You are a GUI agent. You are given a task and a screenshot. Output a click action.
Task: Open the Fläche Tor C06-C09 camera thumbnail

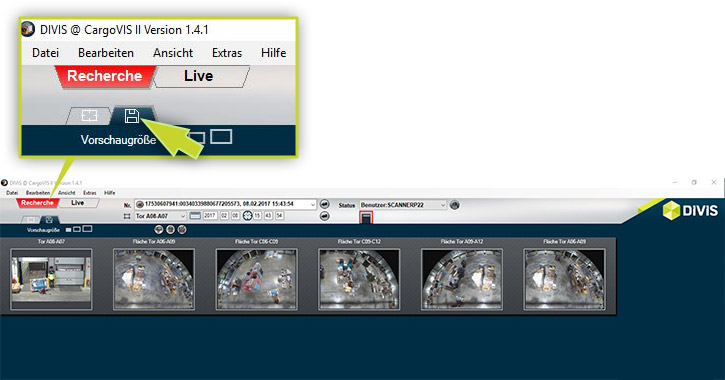click(257, 279)
